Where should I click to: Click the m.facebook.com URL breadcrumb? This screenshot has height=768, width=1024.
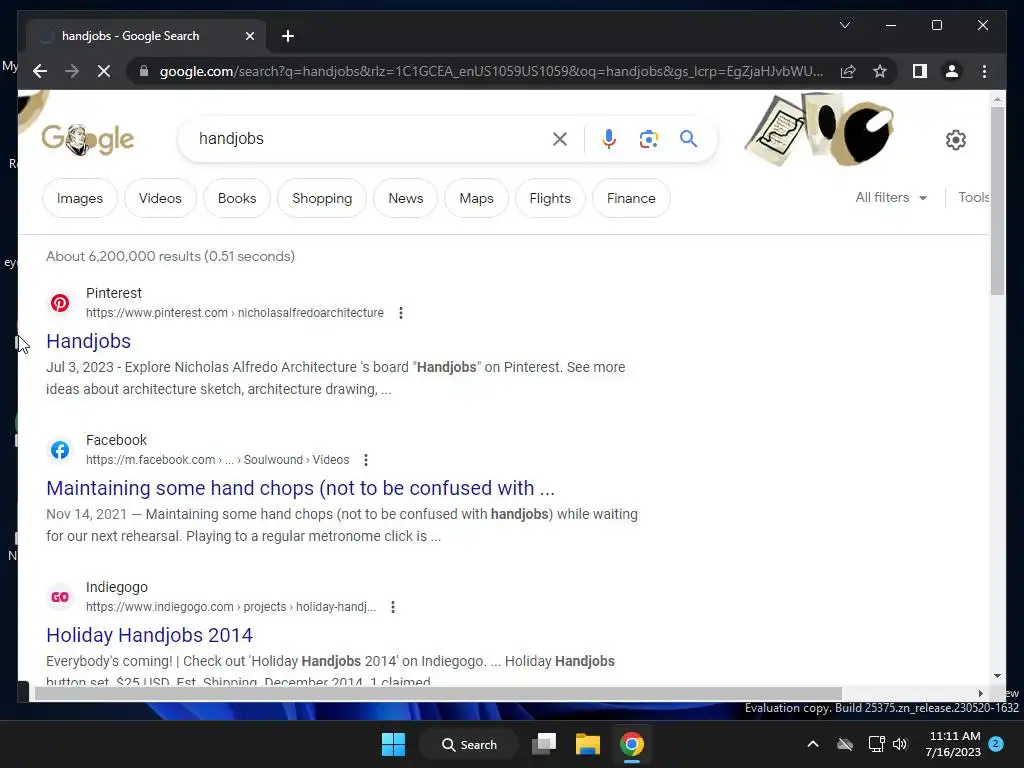(217, 460)
